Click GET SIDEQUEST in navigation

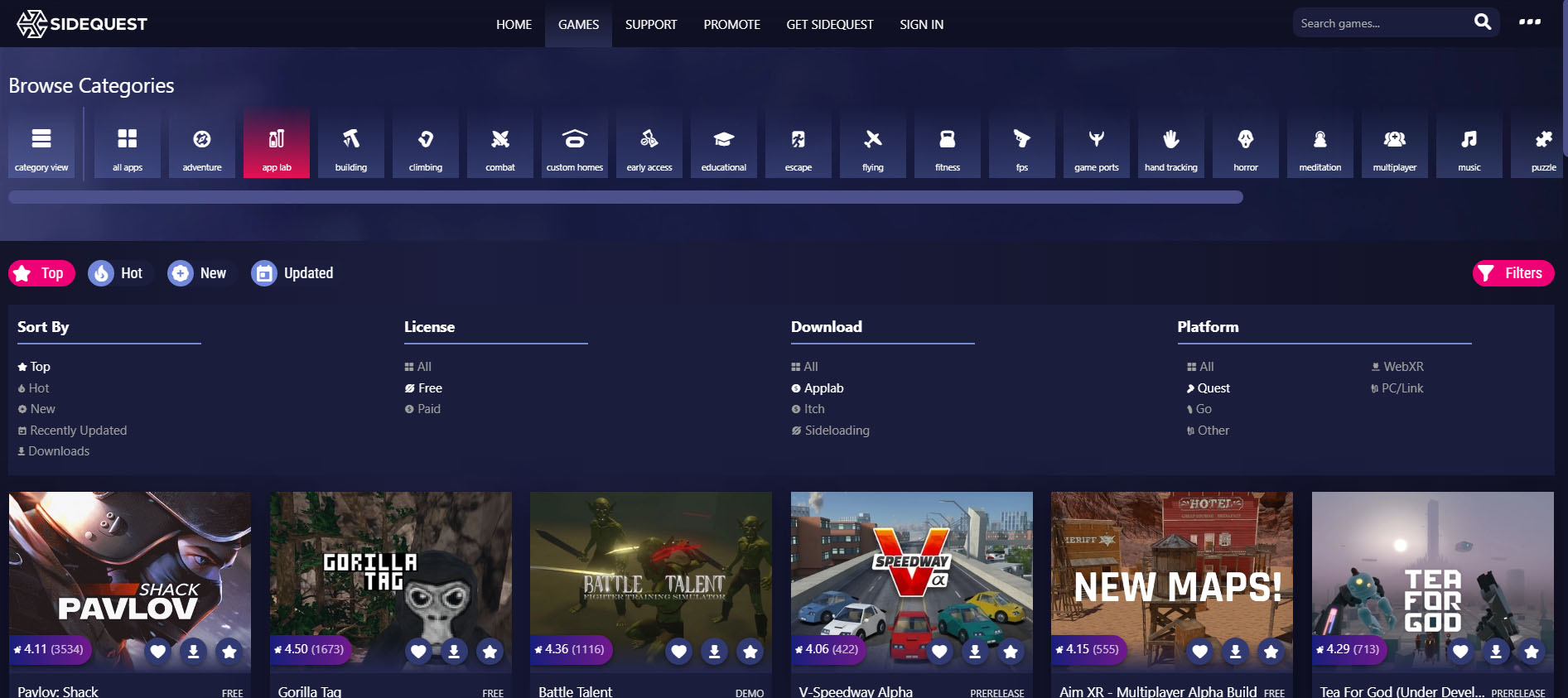[x=830, y=24]
